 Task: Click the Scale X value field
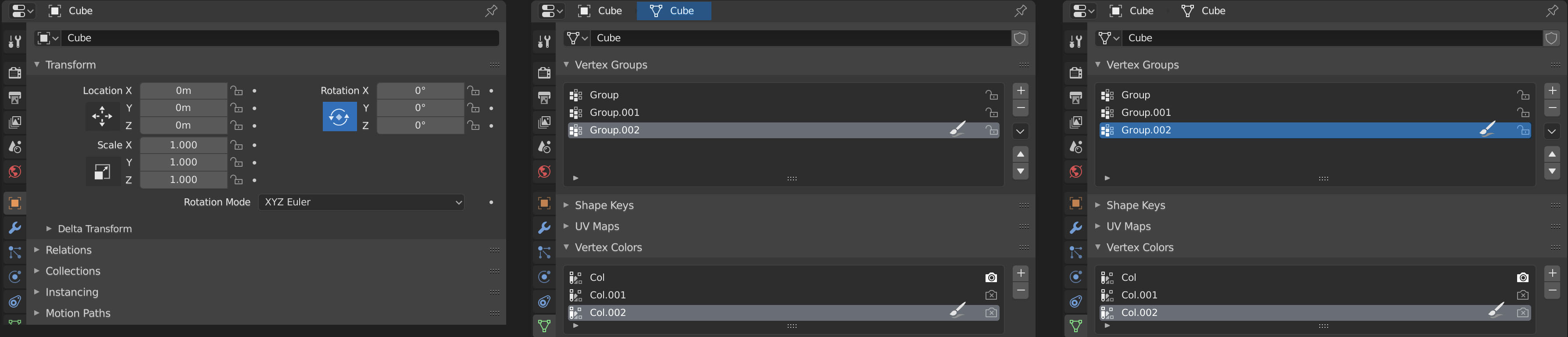pos(183,145)
